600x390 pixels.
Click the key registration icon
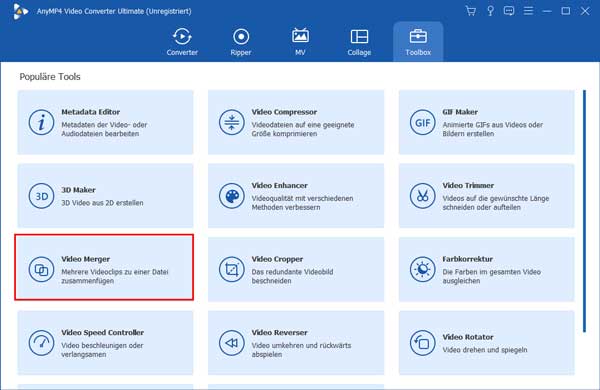490,11
